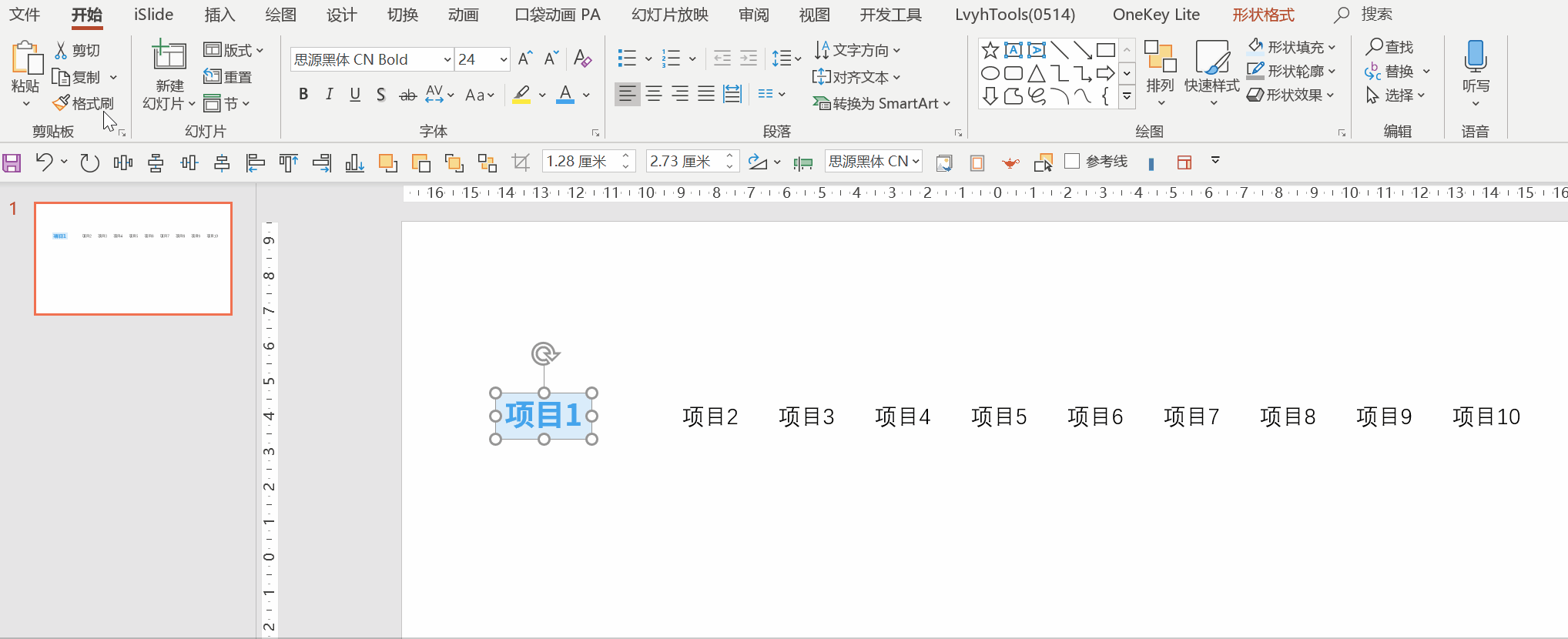Open the font size dropdown showing 24
This screenshot has width=1568, height=639.
[504, 59]
